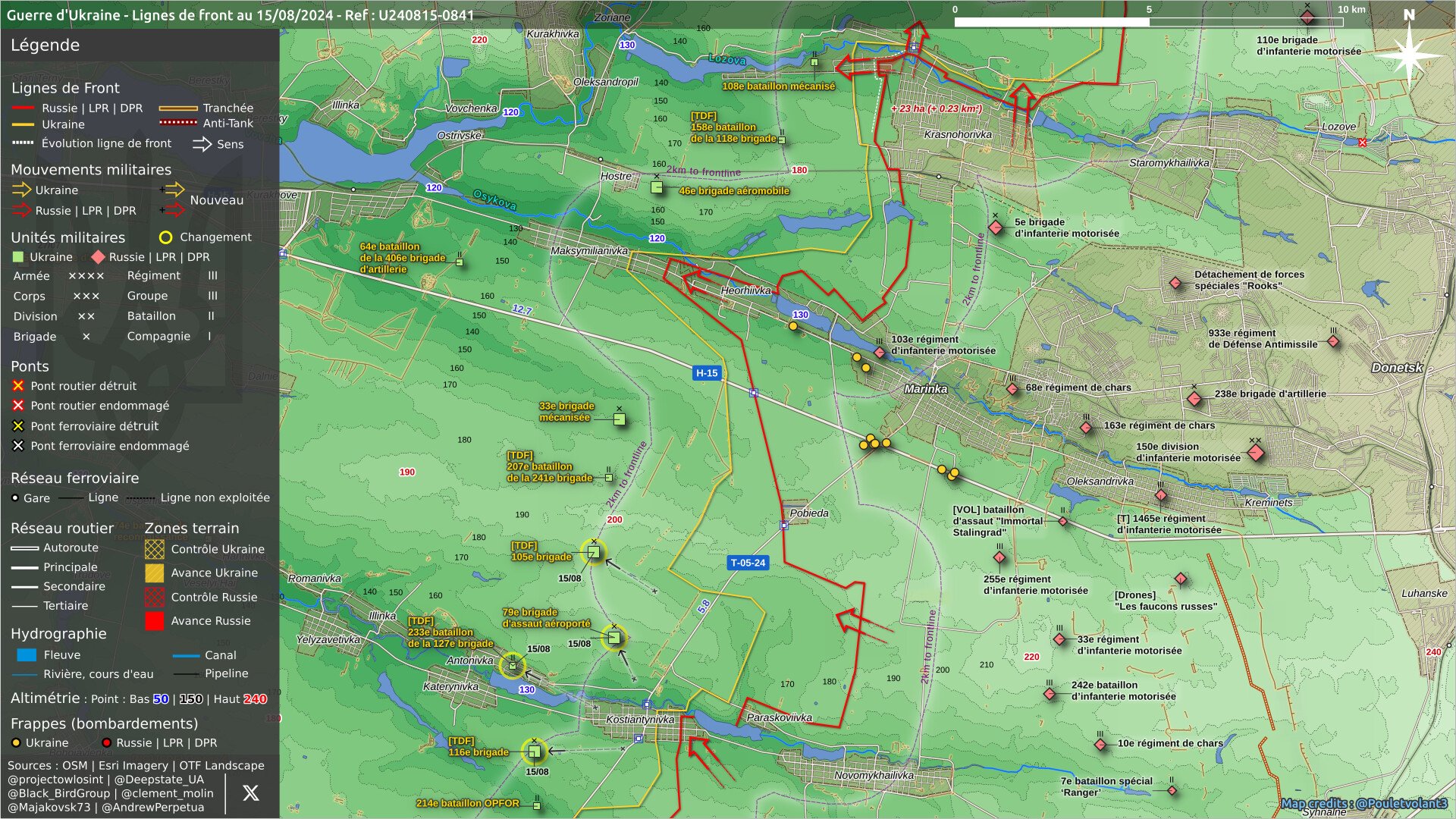Select the 7e bataillon spécial Ranger marker
This screenshot has width=1456, height=819.
pos(1172,790)
